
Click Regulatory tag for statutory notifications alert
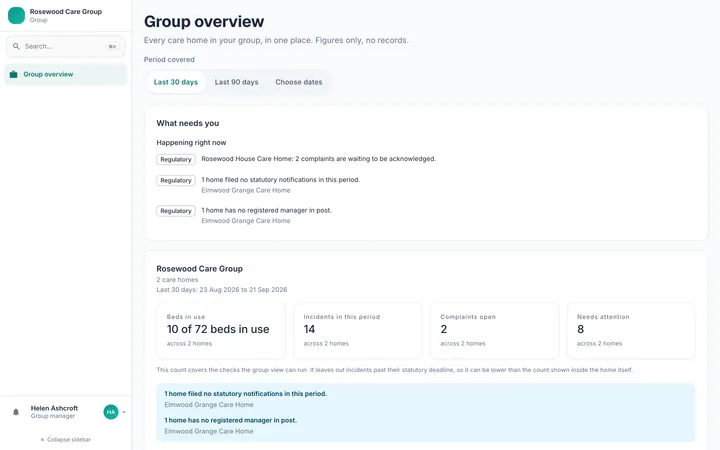(176, 180)
